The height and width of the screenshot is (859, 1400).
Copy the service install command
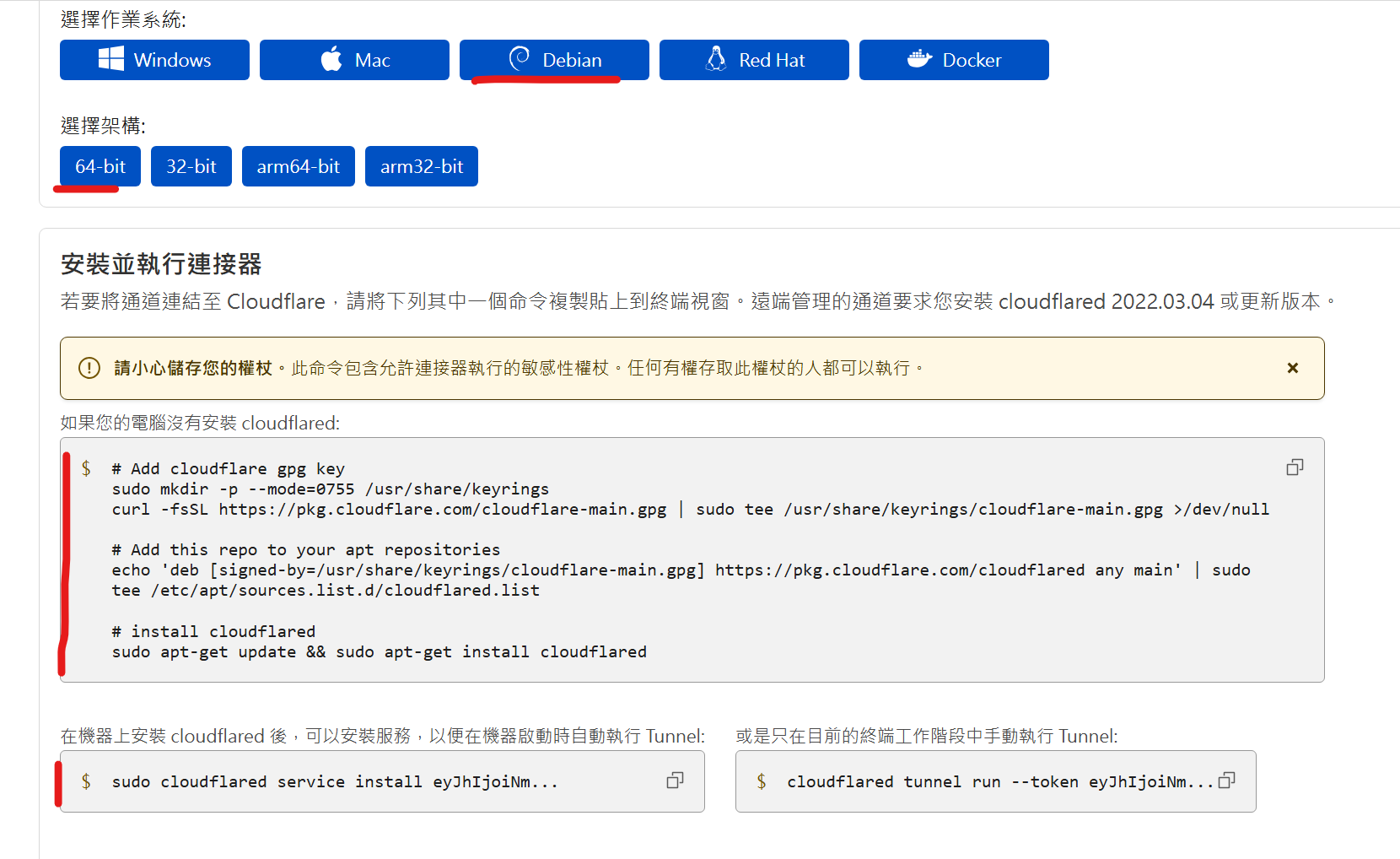(675, 781)
